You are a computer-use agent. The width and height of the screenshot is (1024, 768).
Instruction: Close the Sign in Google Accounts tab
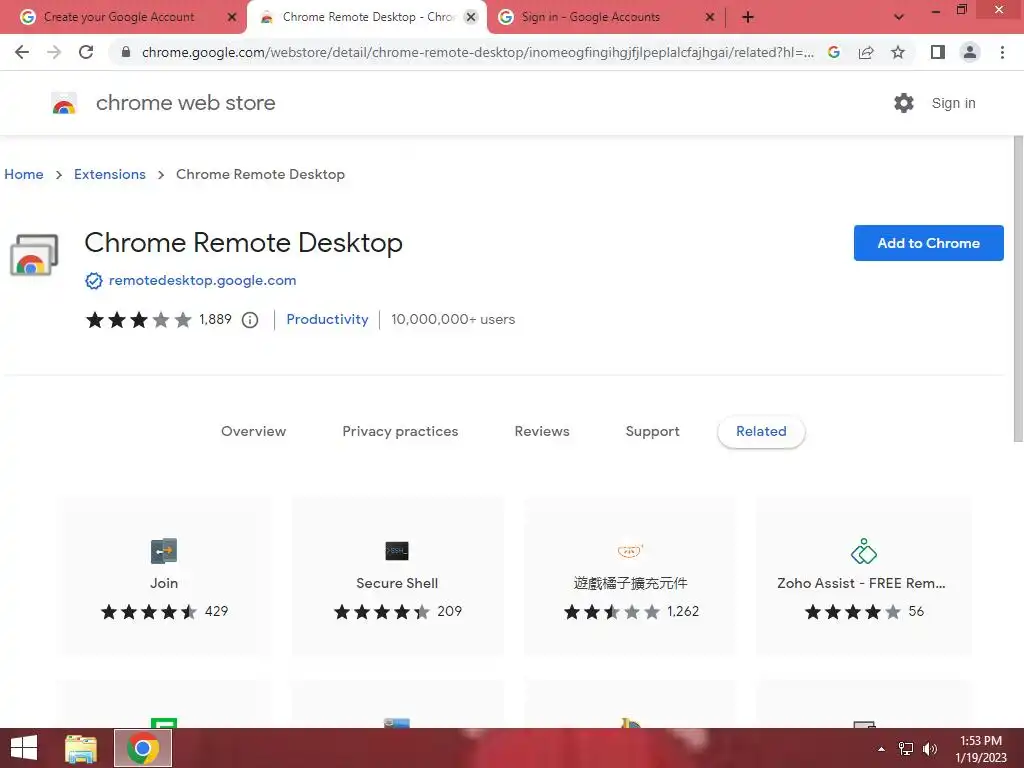click(710, 17)
